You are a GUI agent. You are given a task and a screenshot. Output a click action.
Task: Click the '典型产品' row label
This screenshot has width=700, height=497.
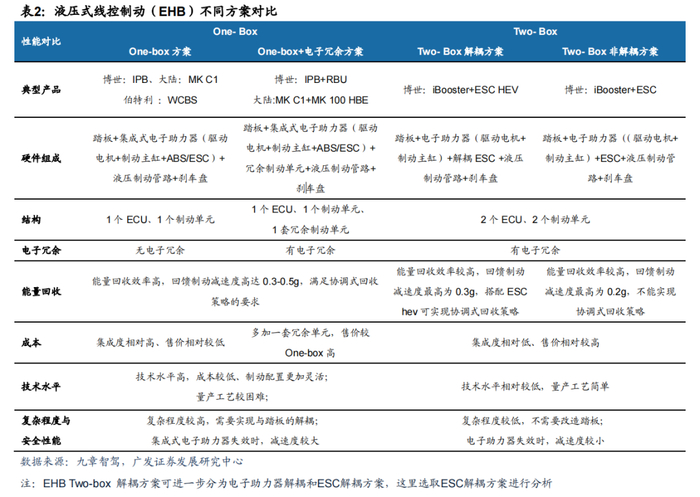41,90
